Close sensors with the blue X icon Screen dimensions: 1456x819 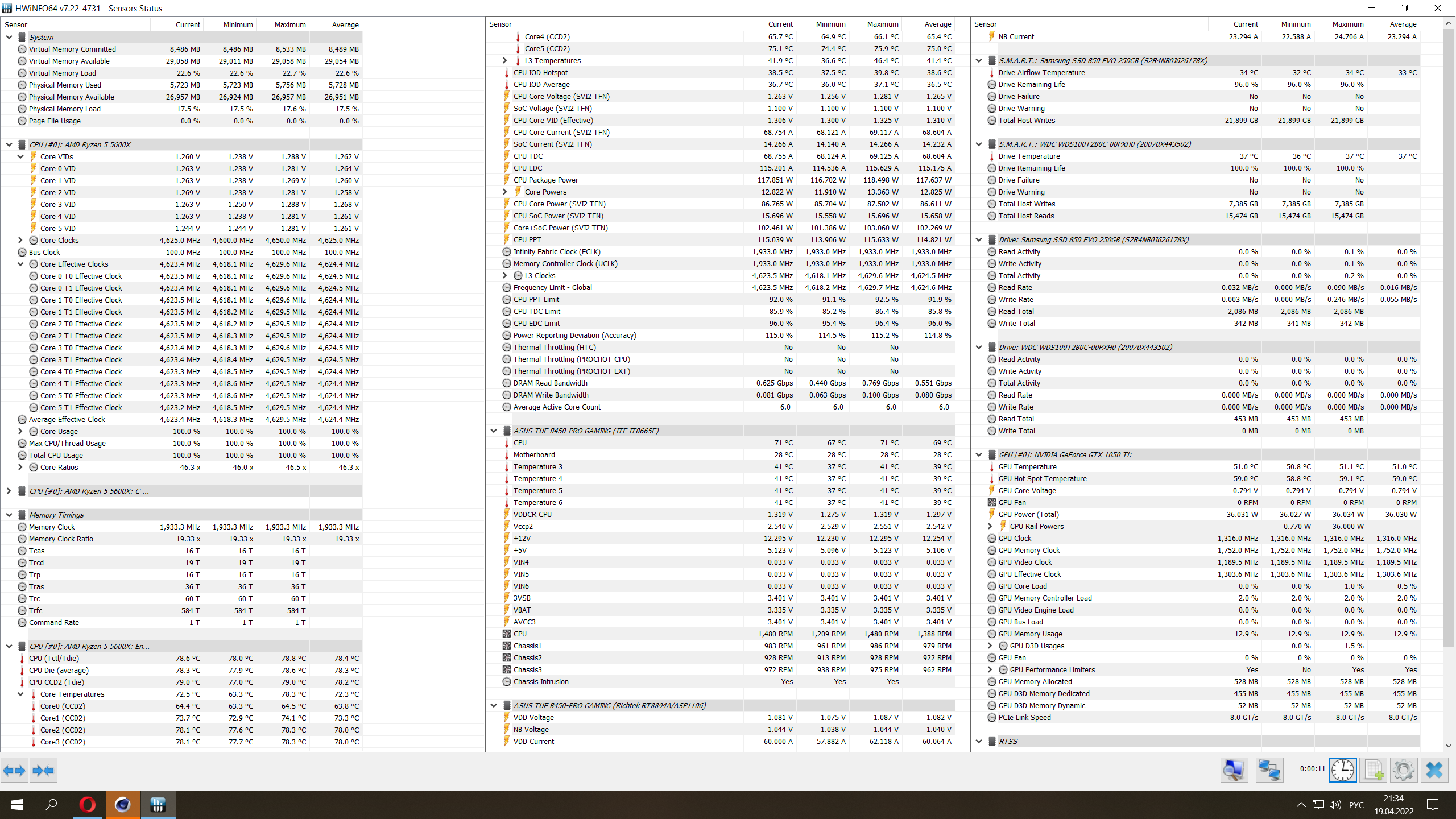pos(1434,771)
